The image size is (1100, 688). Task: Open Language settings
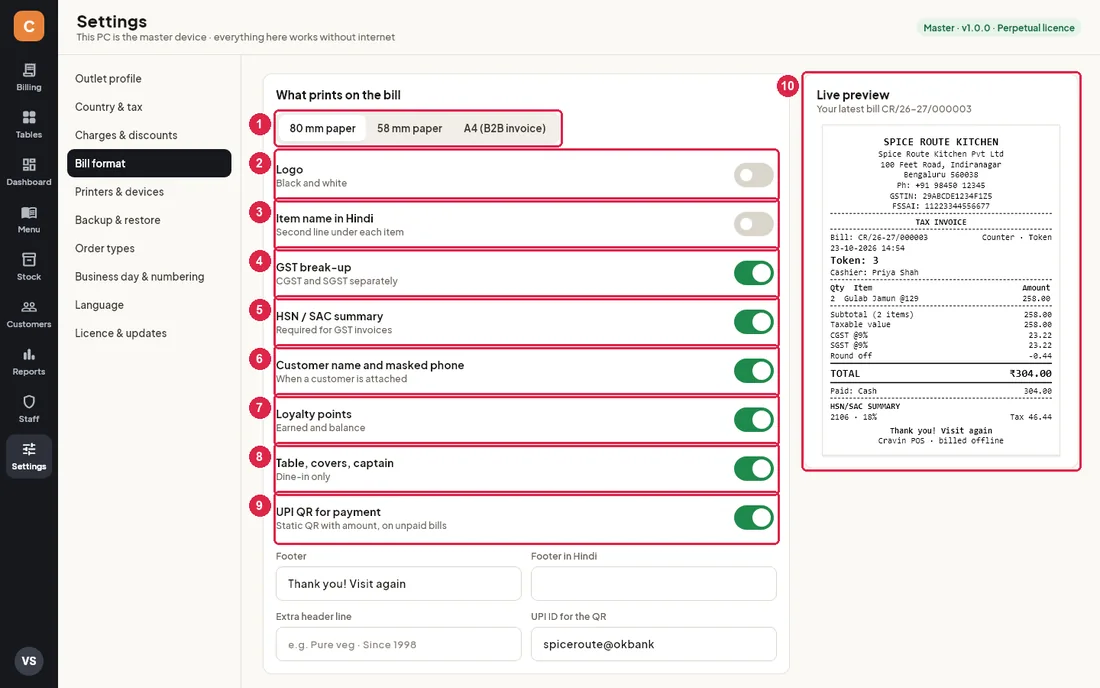149,305
